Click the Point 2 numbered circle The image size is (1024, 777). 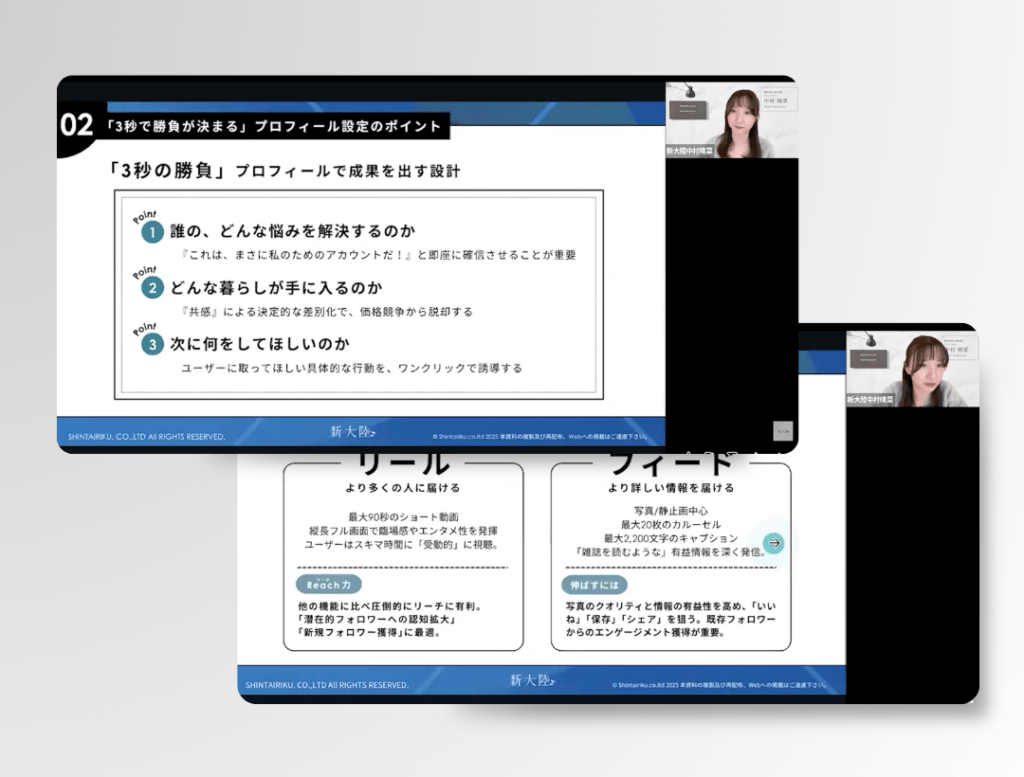(152, 289)
